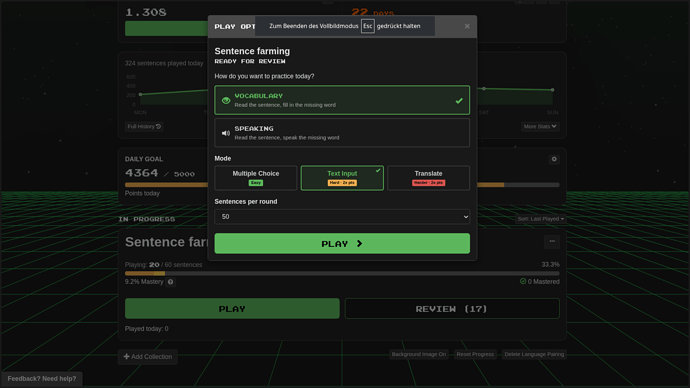Click the speaker icon beside Speaking
The width and height of the screenshot is (690, 388).
226,133
